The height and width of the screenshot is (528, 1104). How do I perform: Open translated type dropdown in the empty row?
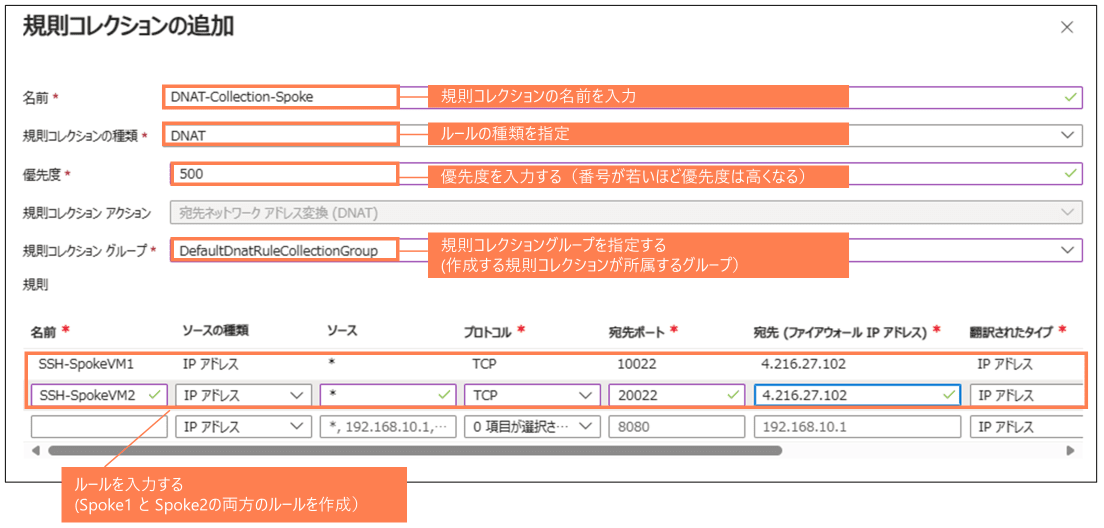(1026, 427)
